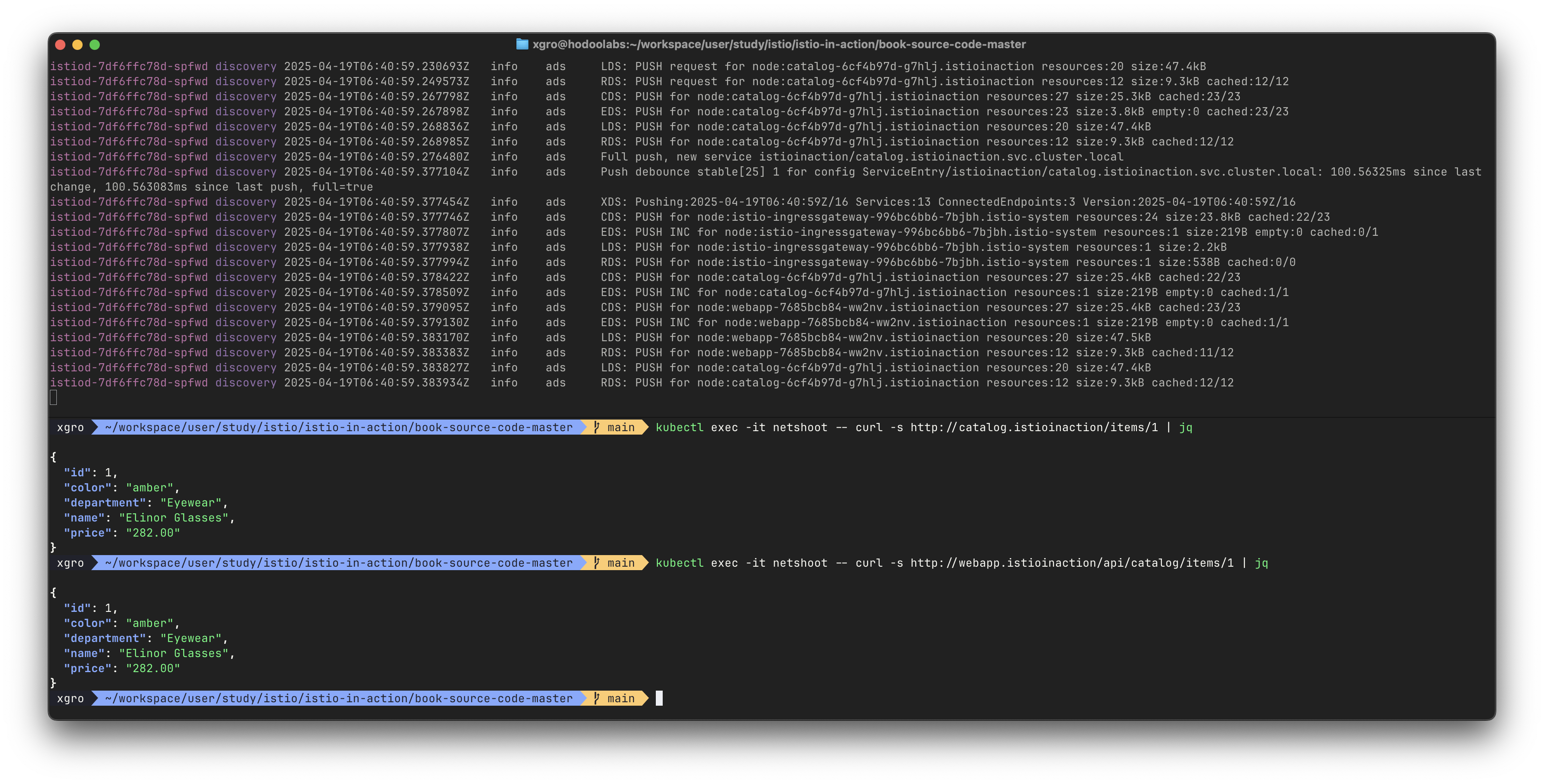Click 'kubectl' in the catalog curl command
Screen dimensions: 1544x784
tap(680, 427)
